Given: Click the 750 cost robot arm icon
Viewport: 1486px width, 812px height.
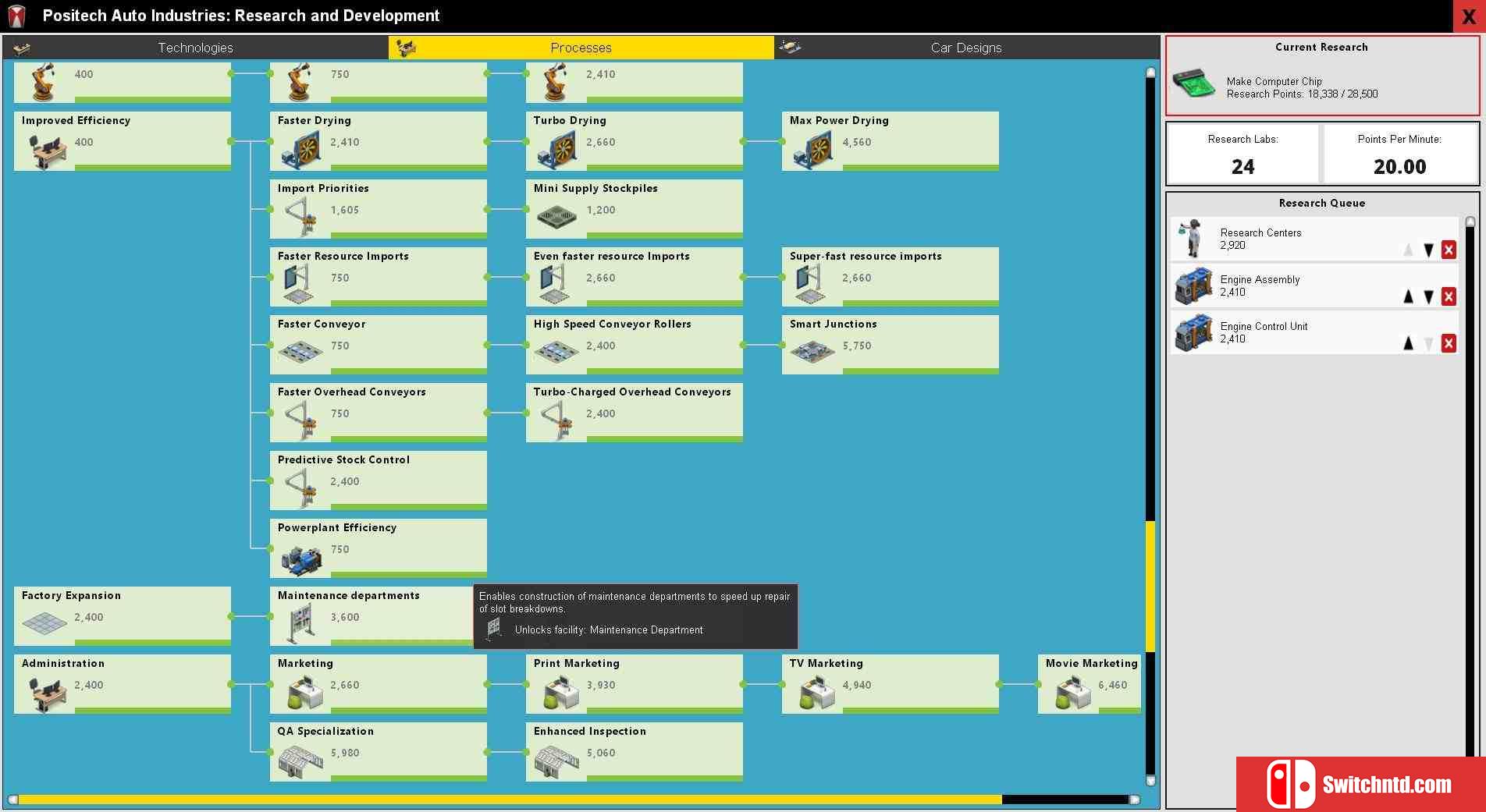Looking at the screenshot, I should 300,82.
